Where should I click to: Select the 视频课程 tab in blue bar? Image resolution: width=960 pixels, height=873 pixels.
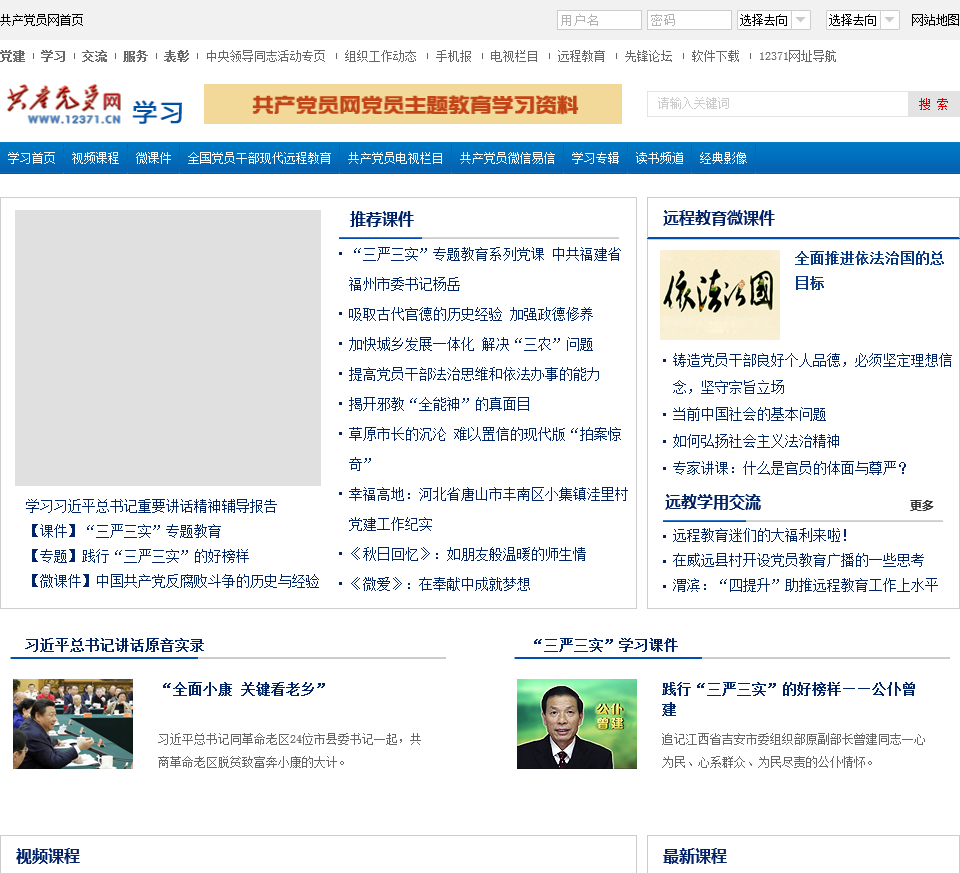(95, 158)
